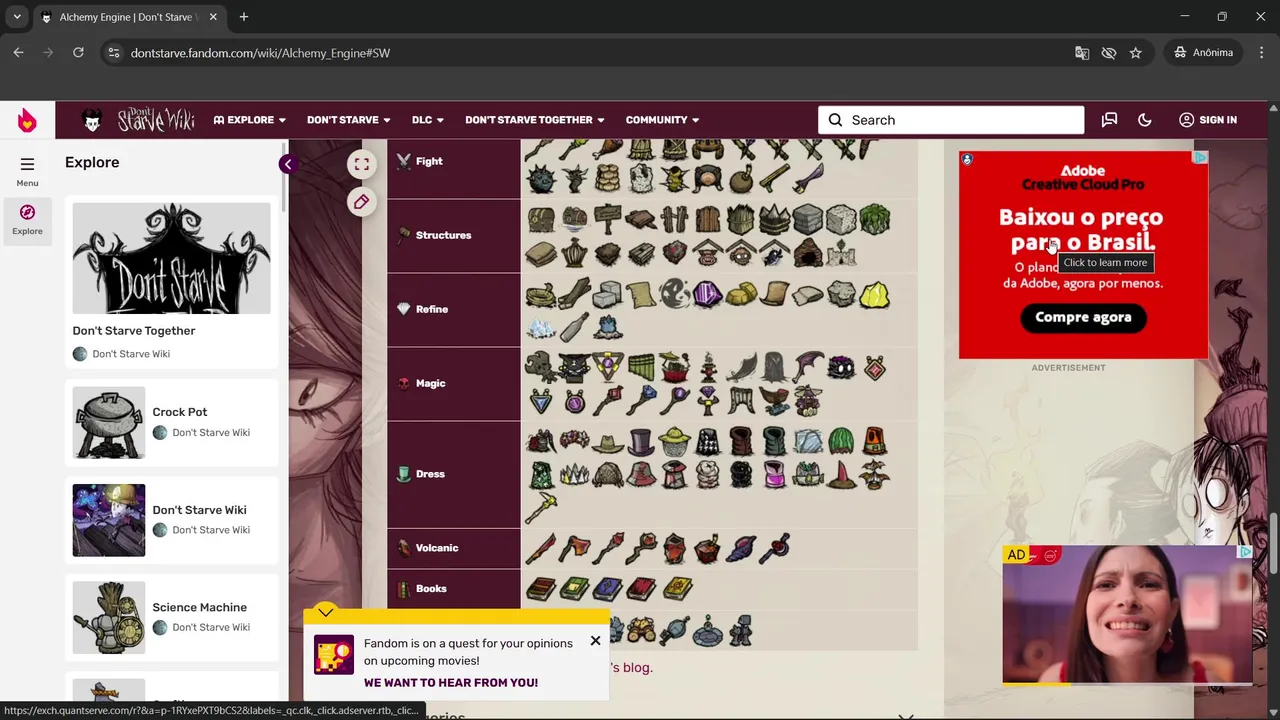
Task: Select the Birdcage icon in Structures row
Action: click(x=575, y=253)
